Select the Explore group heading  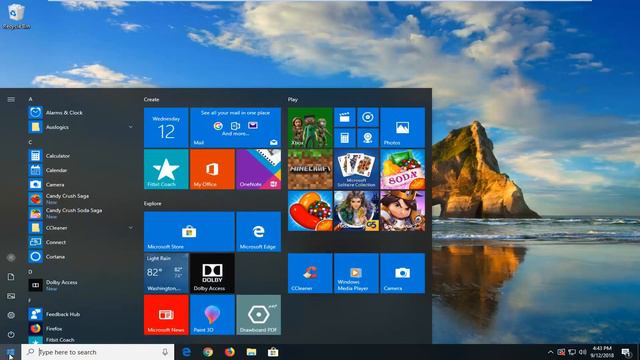(153, 203)
